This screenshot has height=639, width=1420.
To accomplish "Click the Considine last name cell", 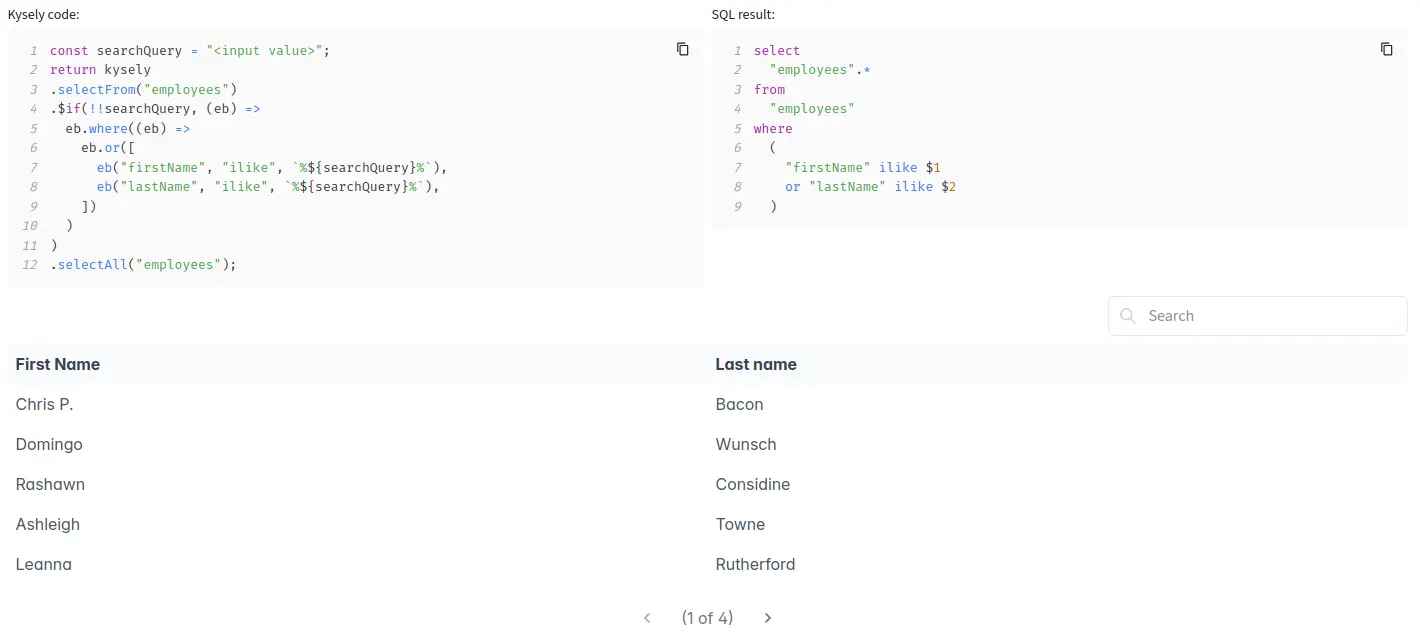I will click(x=753, y=484).
